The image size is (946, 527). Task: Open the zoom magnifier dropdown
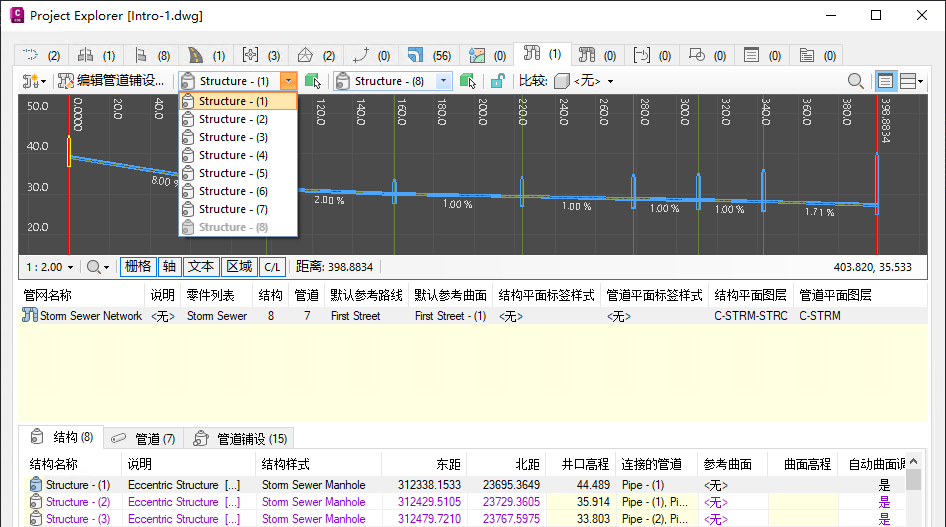click(98, 267)
